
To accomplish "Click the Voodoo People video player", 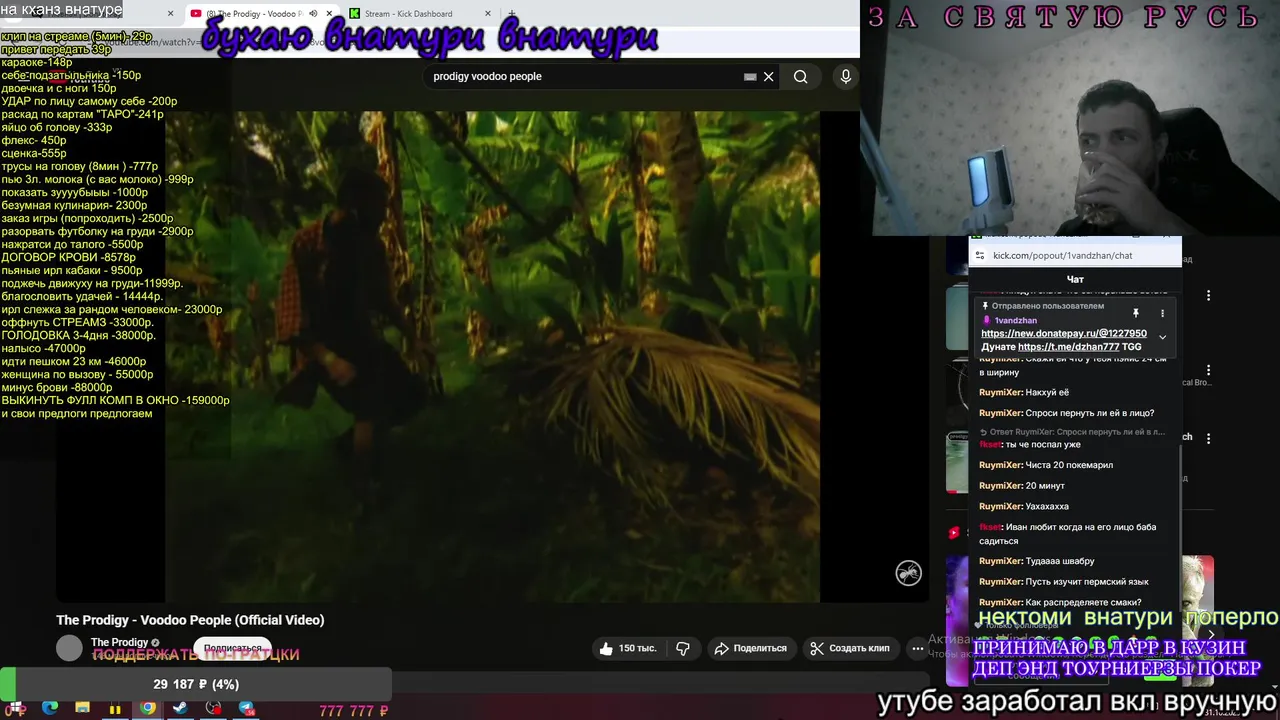I will tap(492, 357).
